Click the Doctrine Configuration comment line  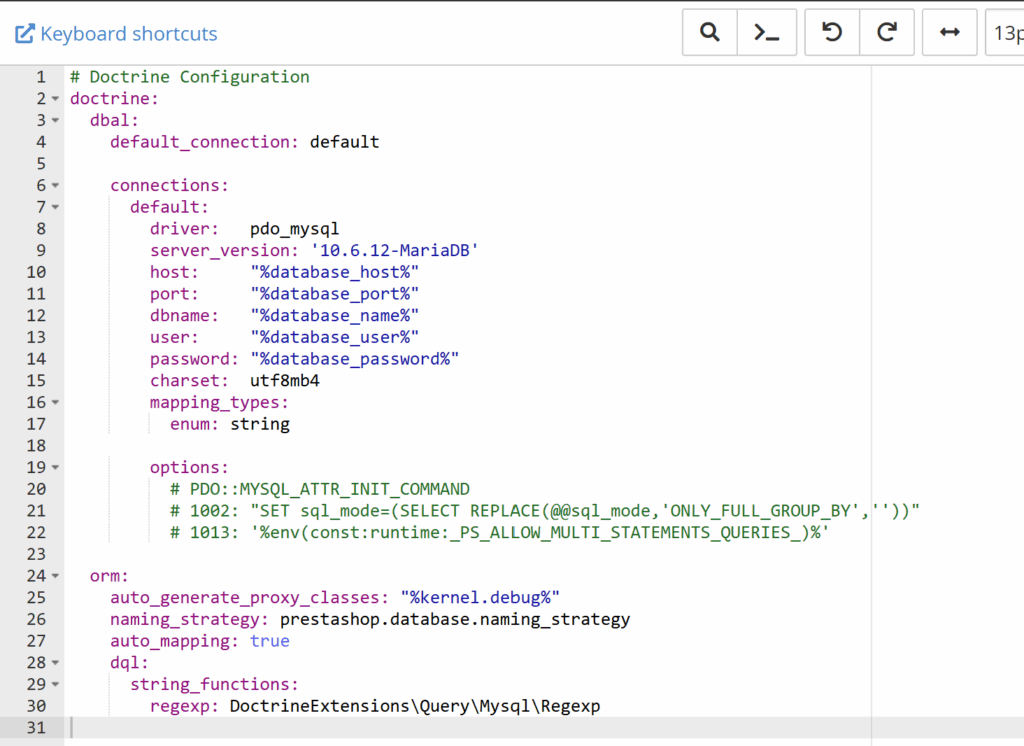pyautogui.click(x=190, y=77)
